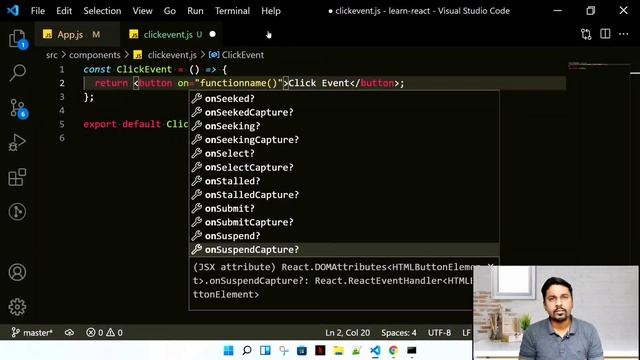Split the editor to the right
The height and width of the screenshot is (360, 640).
(605, 34)
